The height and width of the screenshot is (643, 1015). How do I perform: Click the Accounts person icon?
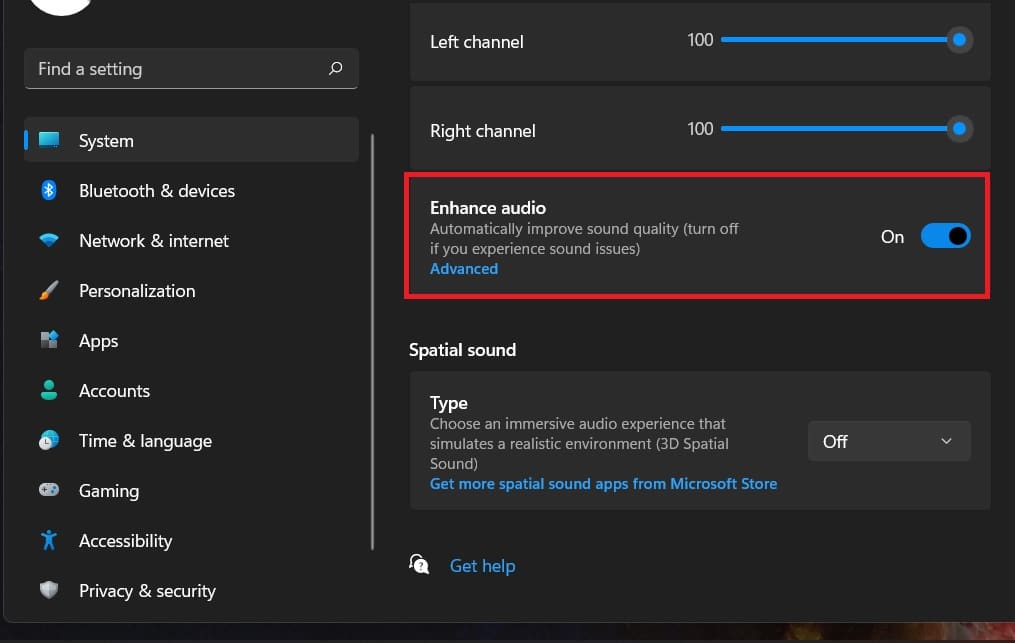pyautogui.click(x=49, y=390)
